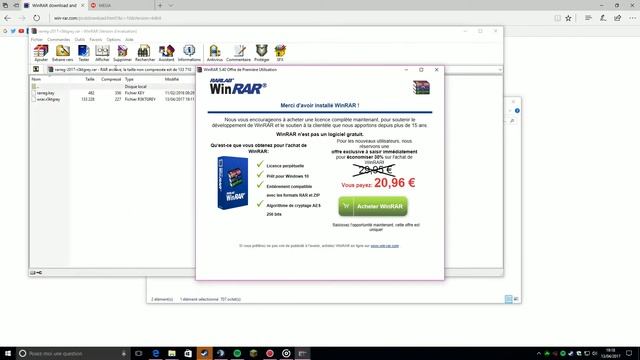The height and width of the screenshot is (360, 640).
Task: Click the Edge share icon
Action: [618, 18]
